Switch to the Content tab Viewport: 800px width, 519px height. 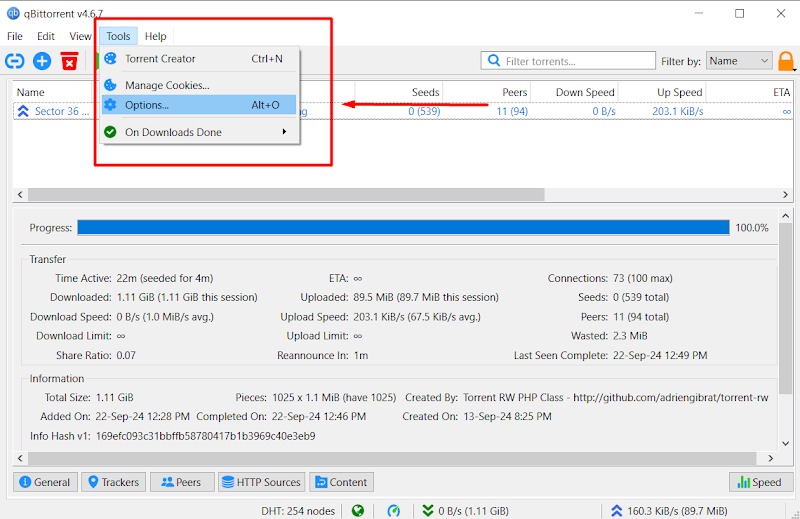[x=341, y=482]
